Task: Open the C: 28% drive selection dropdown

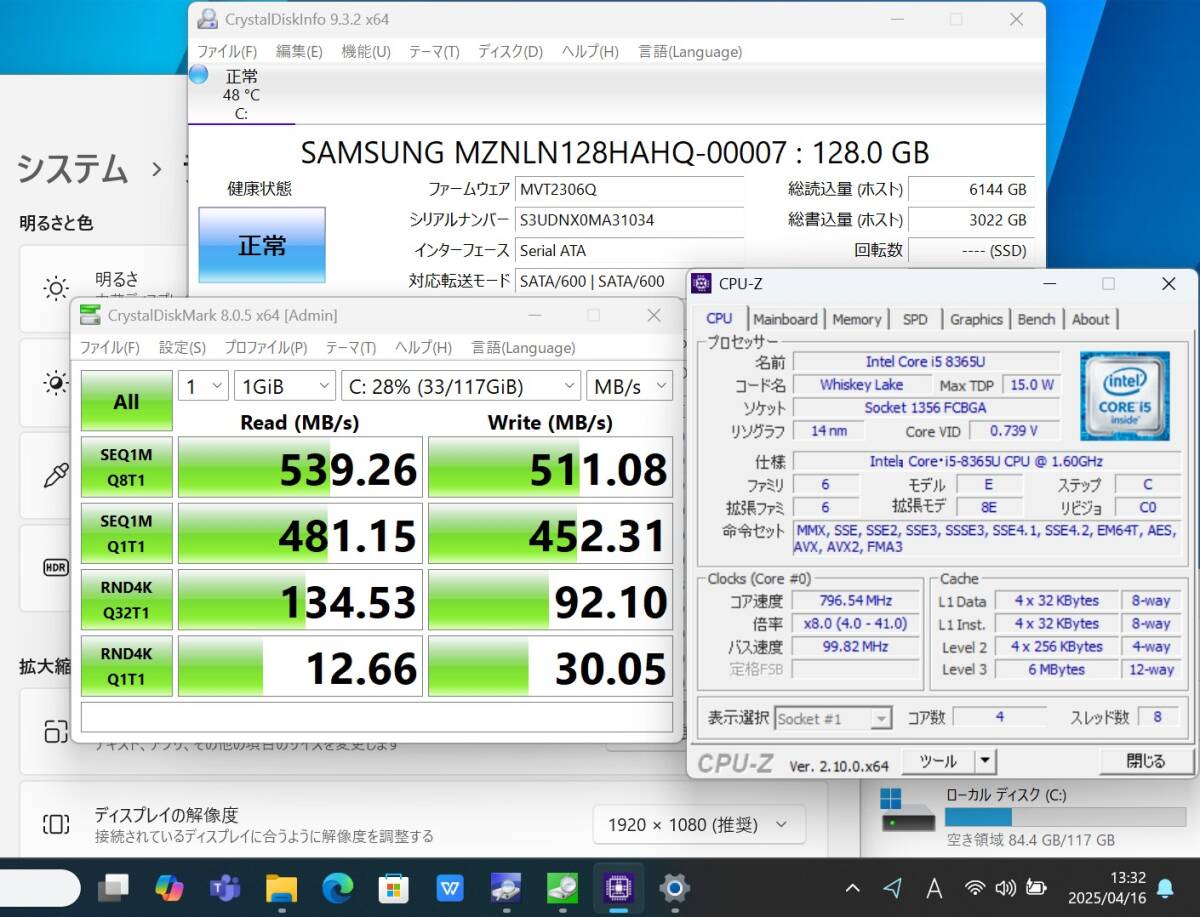Action: 460,386
